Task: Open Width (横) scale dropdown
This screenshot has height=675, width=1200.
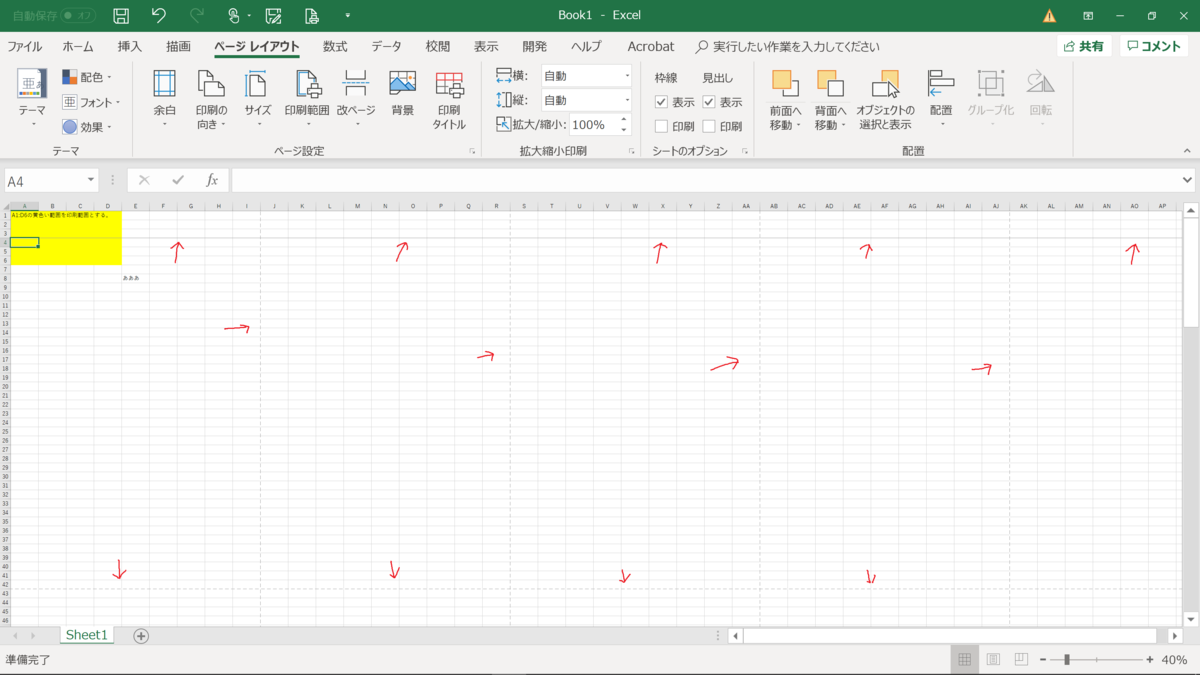Action: [x=627, y=76]
